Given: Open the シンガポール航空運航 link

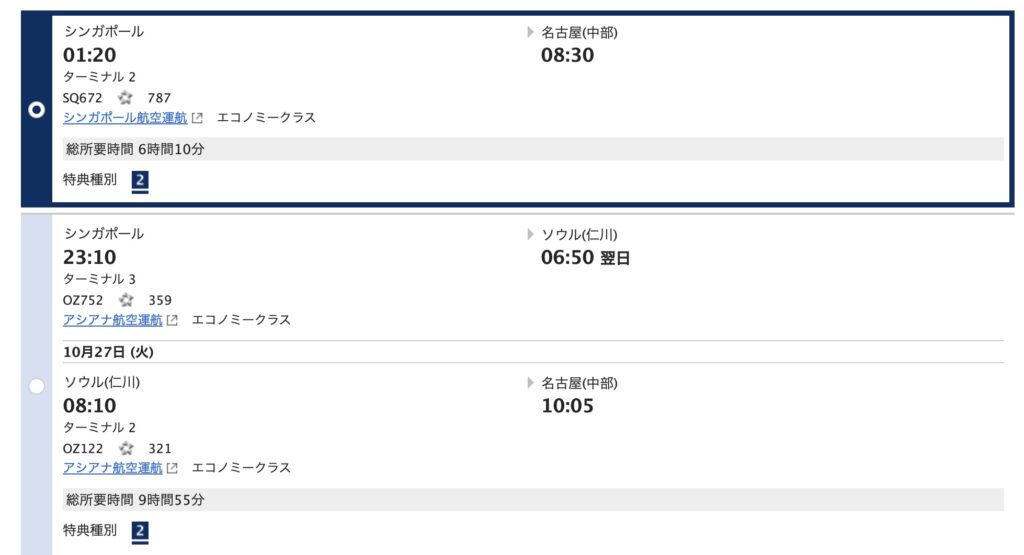Looking at the screenshot, I should (x=125, y=118).
